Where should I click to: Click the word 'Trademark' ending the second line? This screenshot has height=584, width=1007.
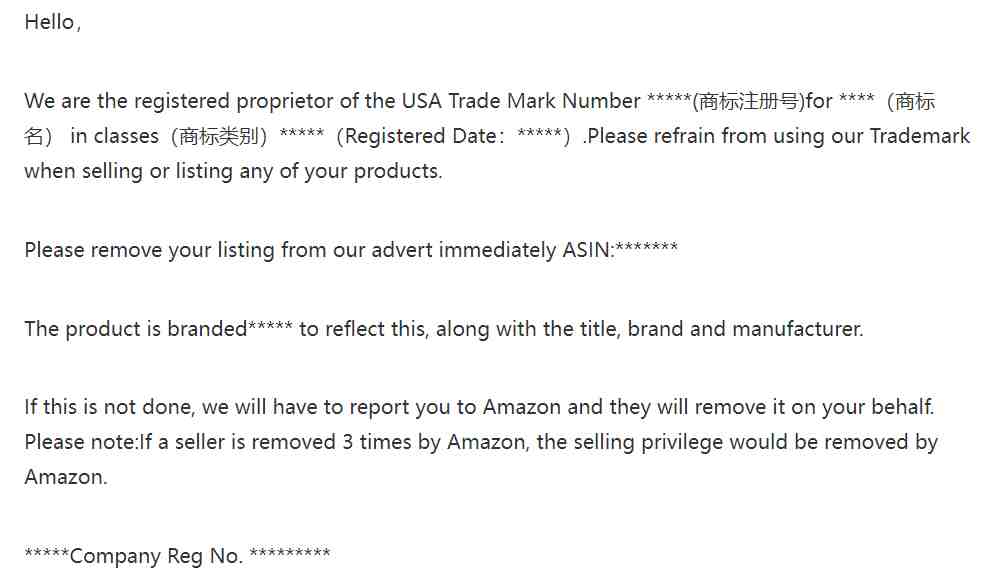point(920,136)
